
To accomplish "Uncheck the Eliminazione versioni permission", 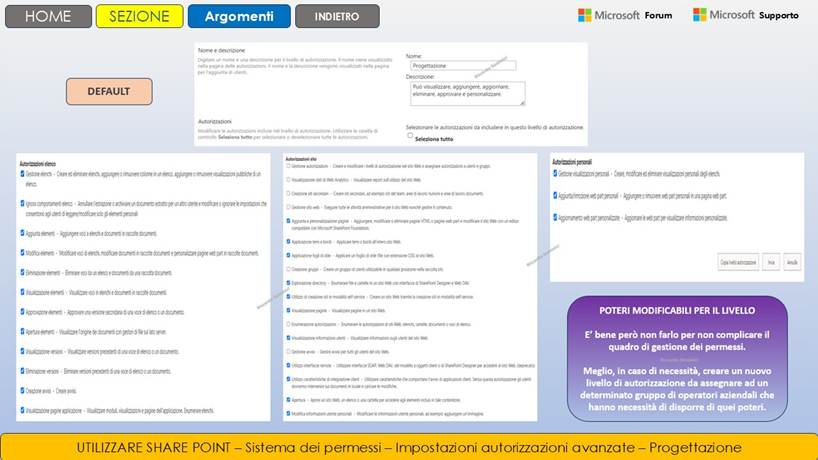I will (22, 371).
